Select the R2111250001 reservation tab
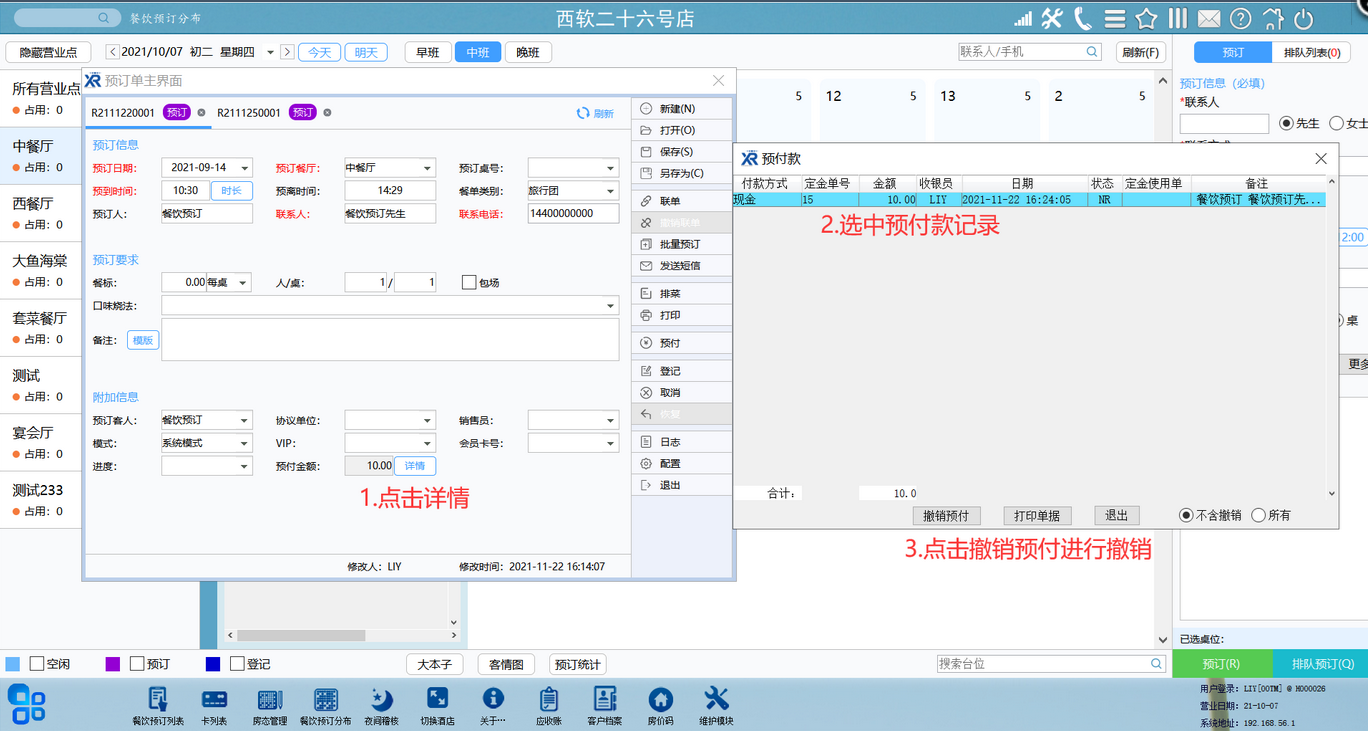The width and height of the screenshot is (1368, 731). tap(249, 113)
